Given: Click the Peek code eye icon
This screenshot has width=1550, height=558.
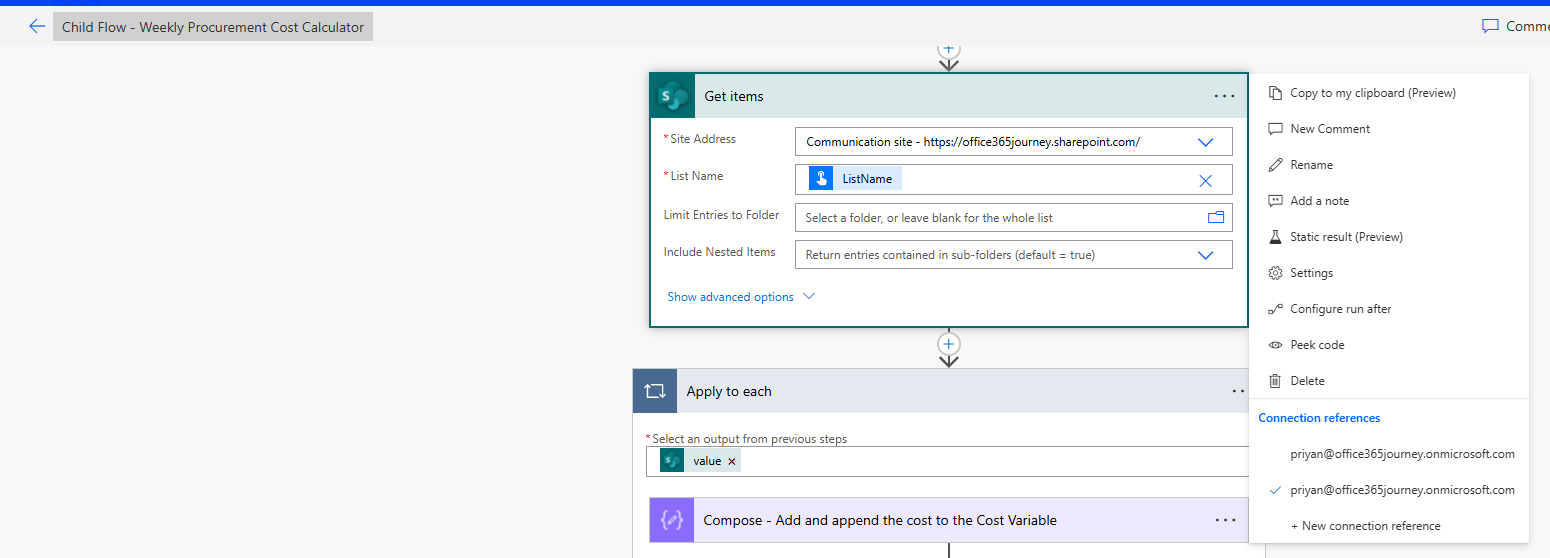Looking at the screenshot, I should (x=1275, y=345).
